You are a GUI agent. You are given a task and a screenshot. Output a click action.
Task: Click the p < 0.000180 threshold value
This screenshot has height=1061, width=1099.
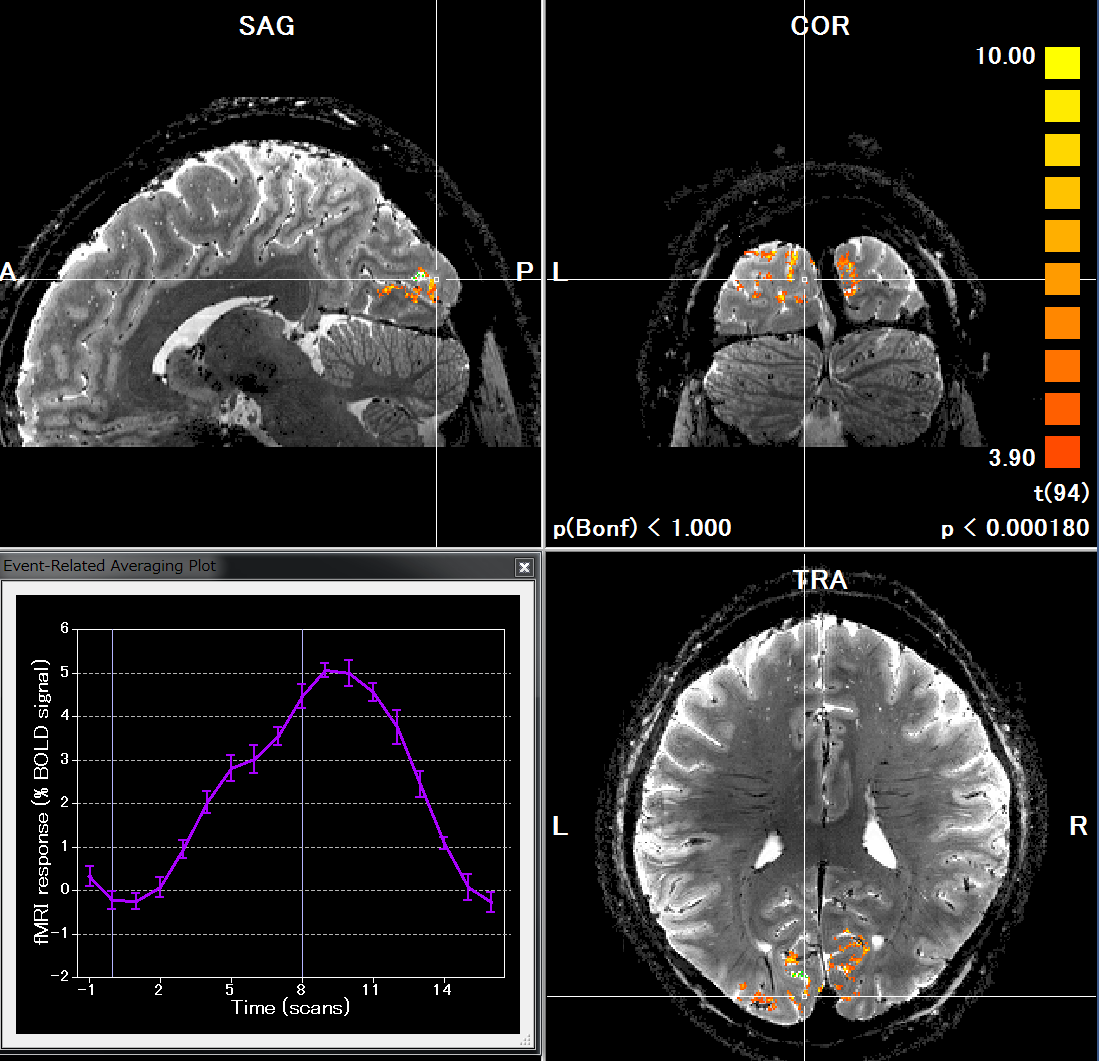[x=1015, y=527]
